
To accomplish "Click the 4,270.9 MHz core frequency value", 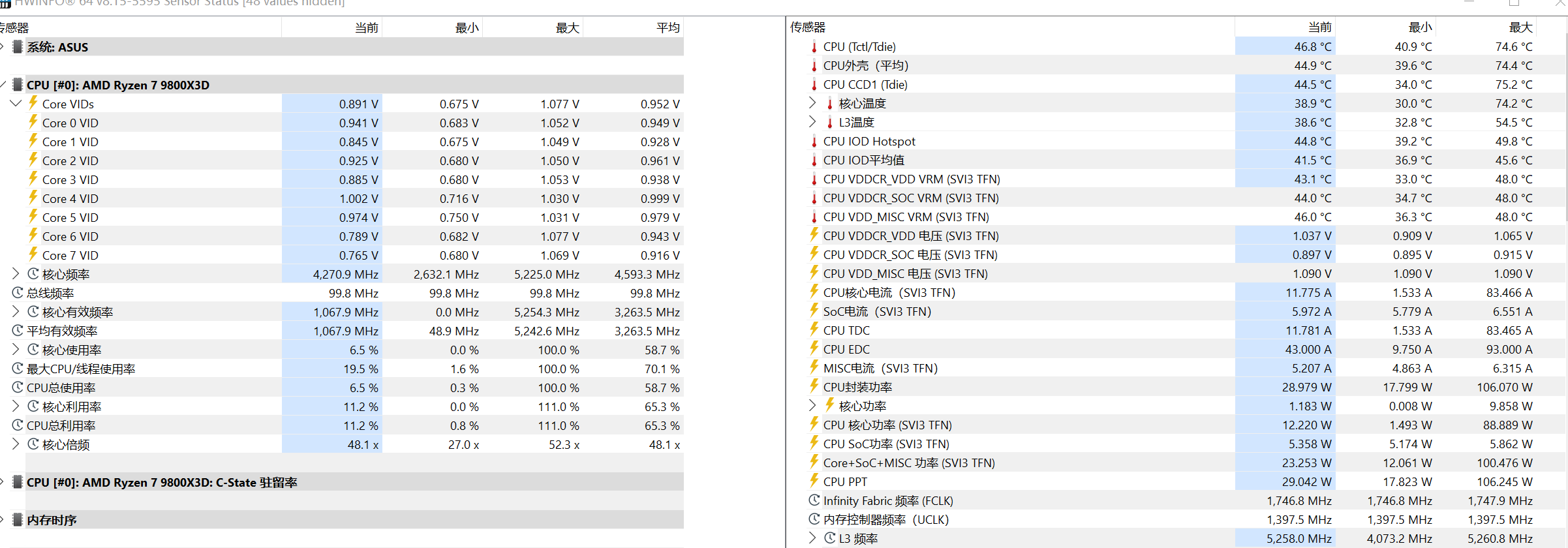I will click(346, 274).
